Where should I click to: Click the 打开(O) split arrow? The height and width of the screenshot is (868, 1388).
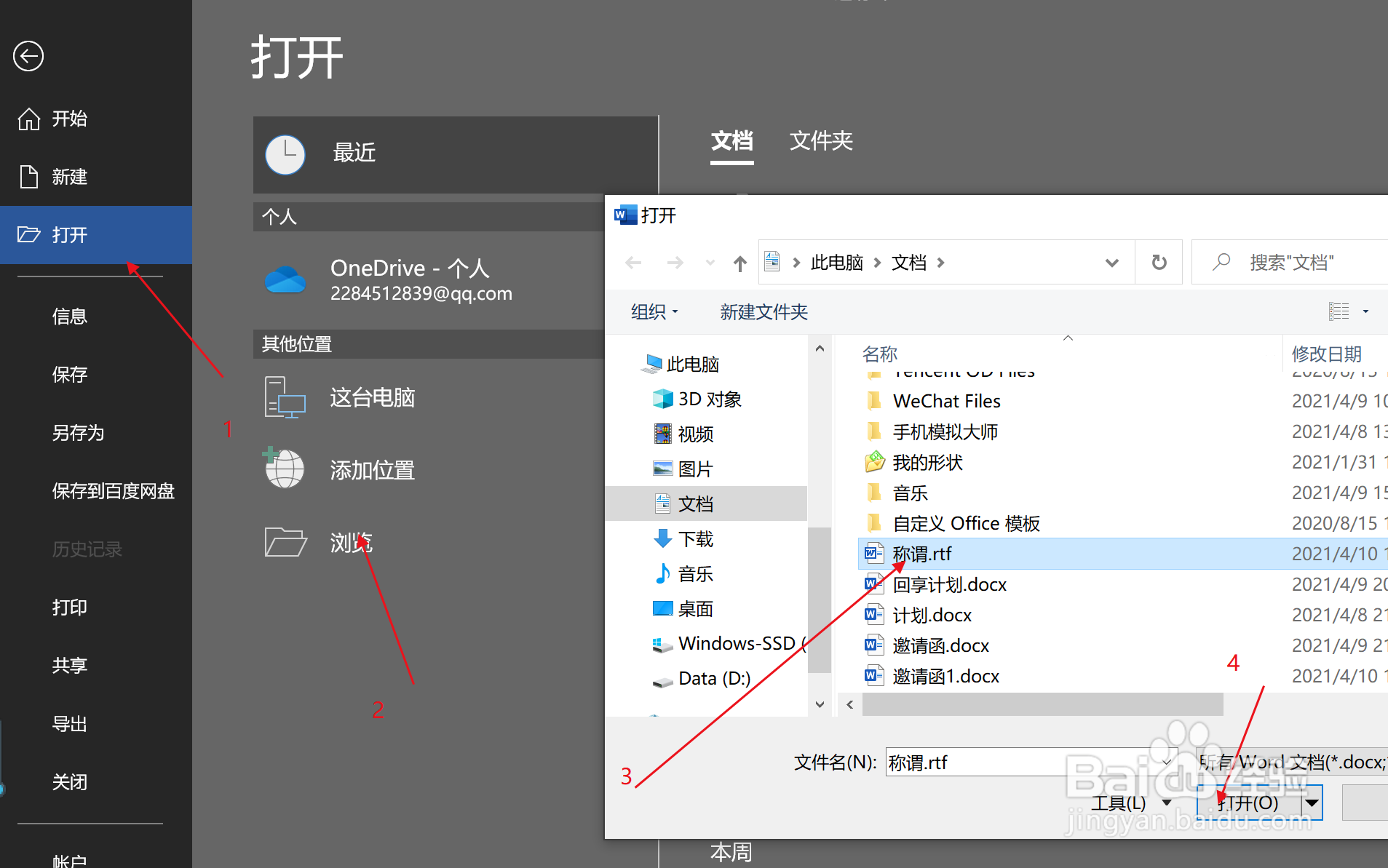(1312, 803)
